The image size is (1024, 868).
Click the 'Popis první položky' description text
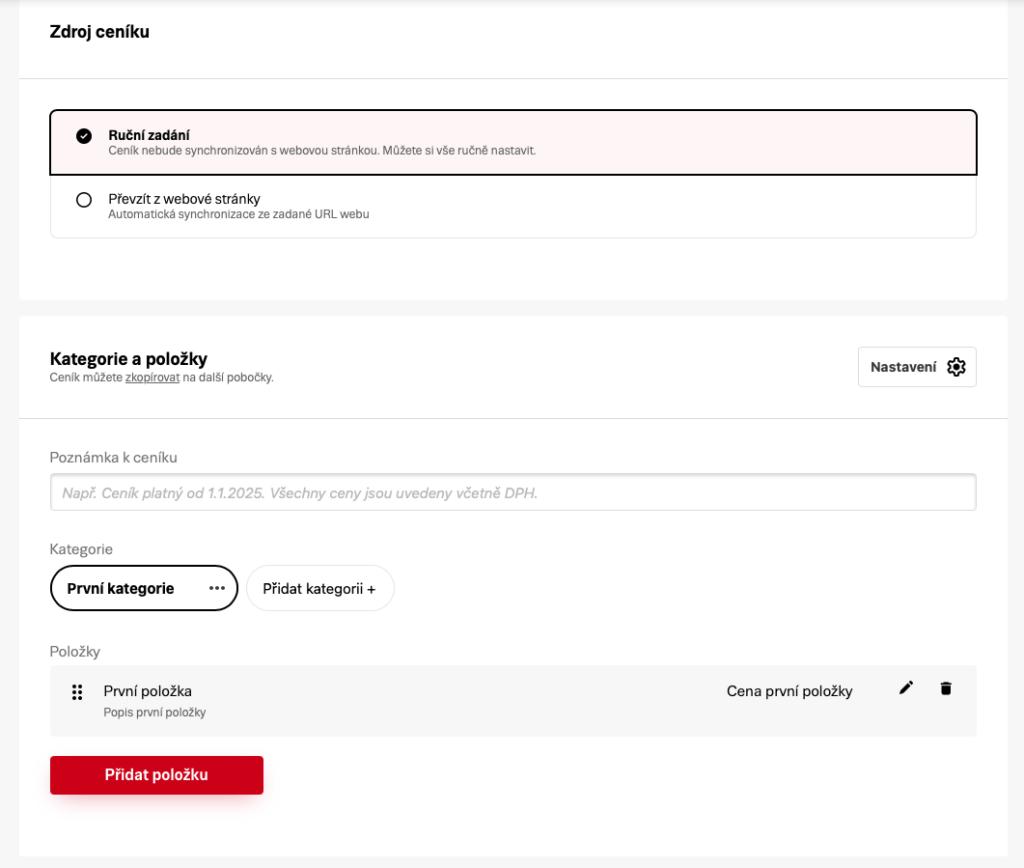coord(155,713)
